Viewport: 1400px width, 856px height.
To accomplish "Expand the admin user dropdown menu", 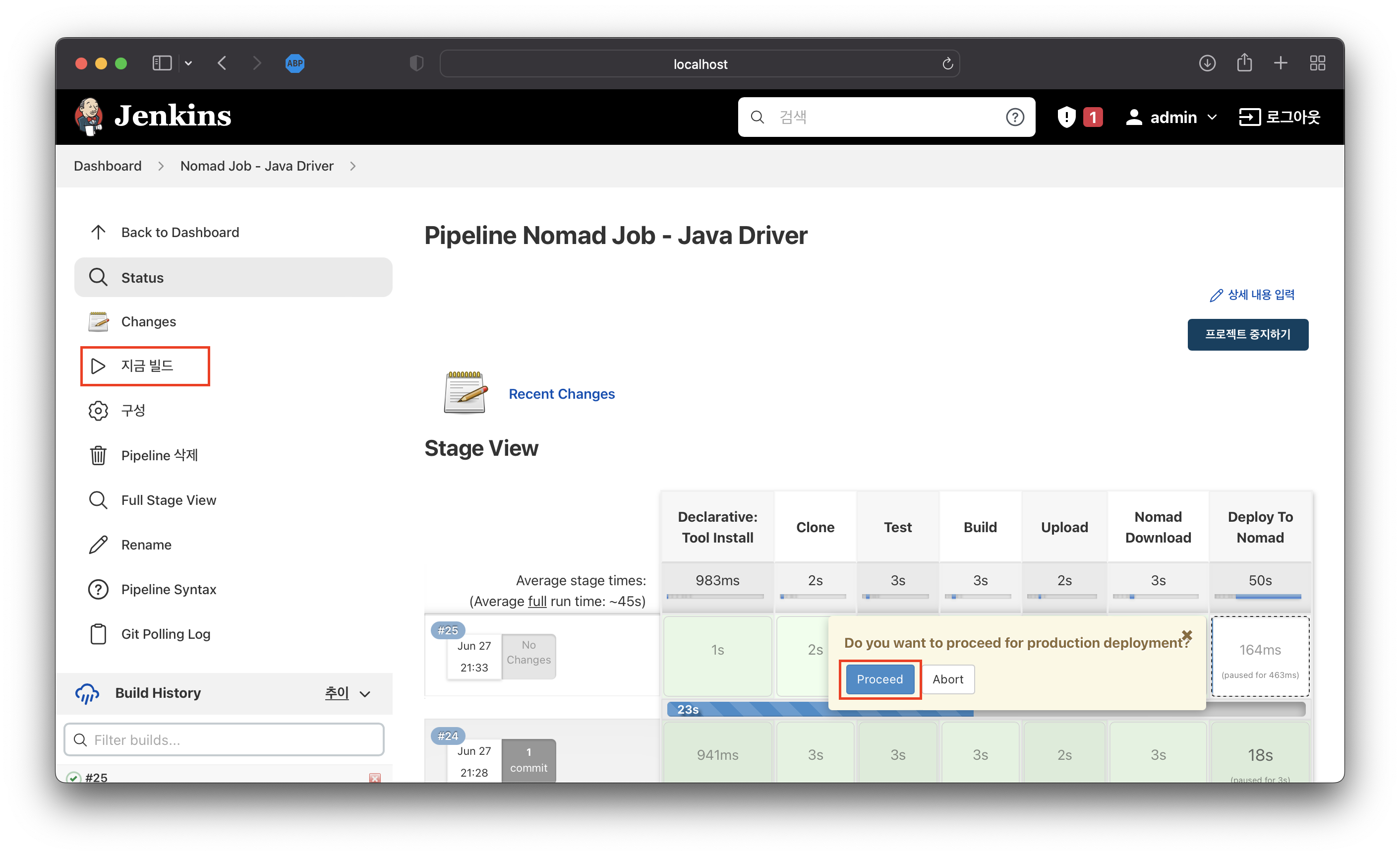I will click(x=1212, y=117).
